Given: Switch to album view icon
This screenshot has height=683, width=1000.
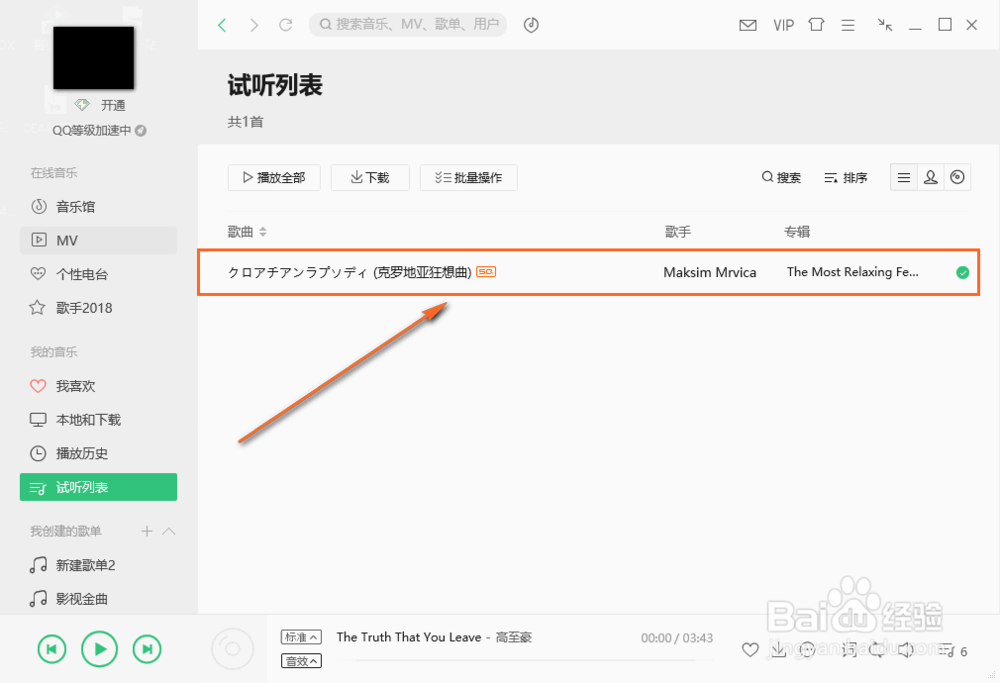Looking at the screenshot, I should pos(957,177).
